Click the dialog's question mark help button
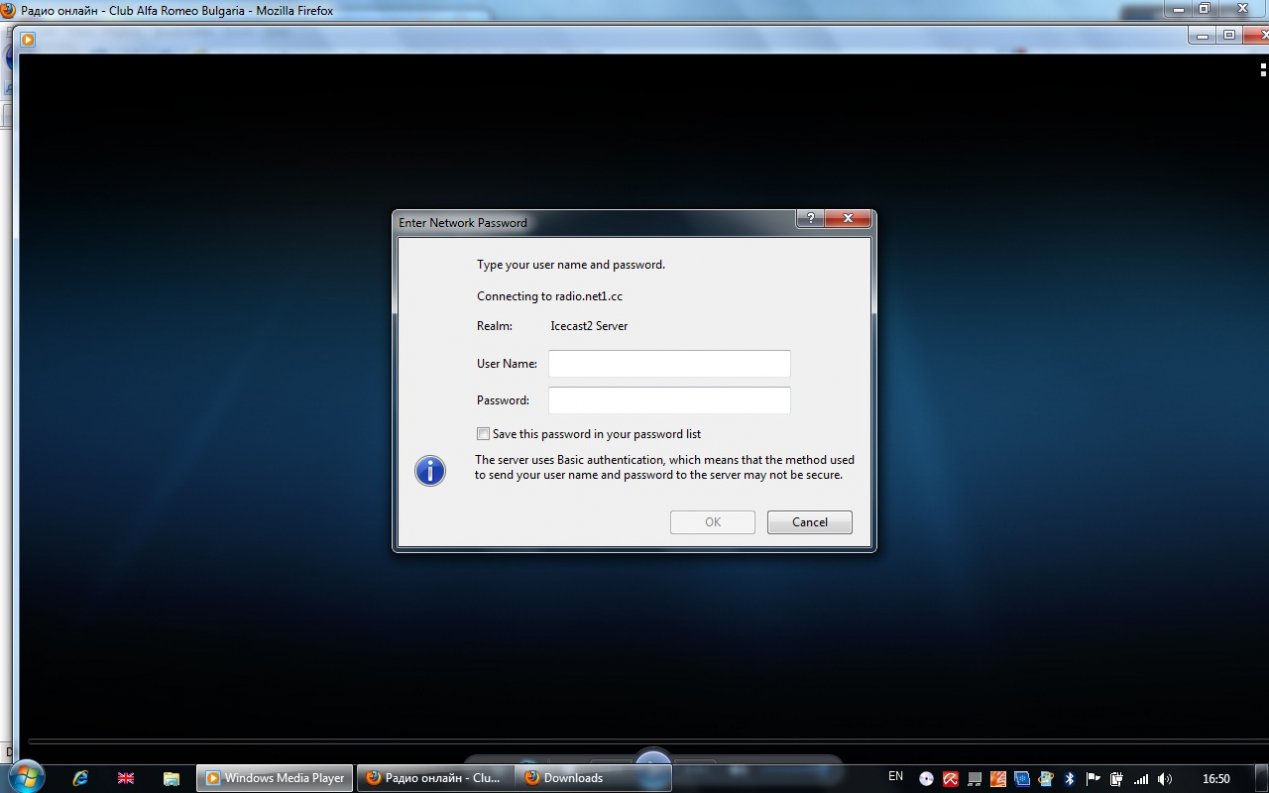Screen dimensions: 1269x793 (810, 219)
